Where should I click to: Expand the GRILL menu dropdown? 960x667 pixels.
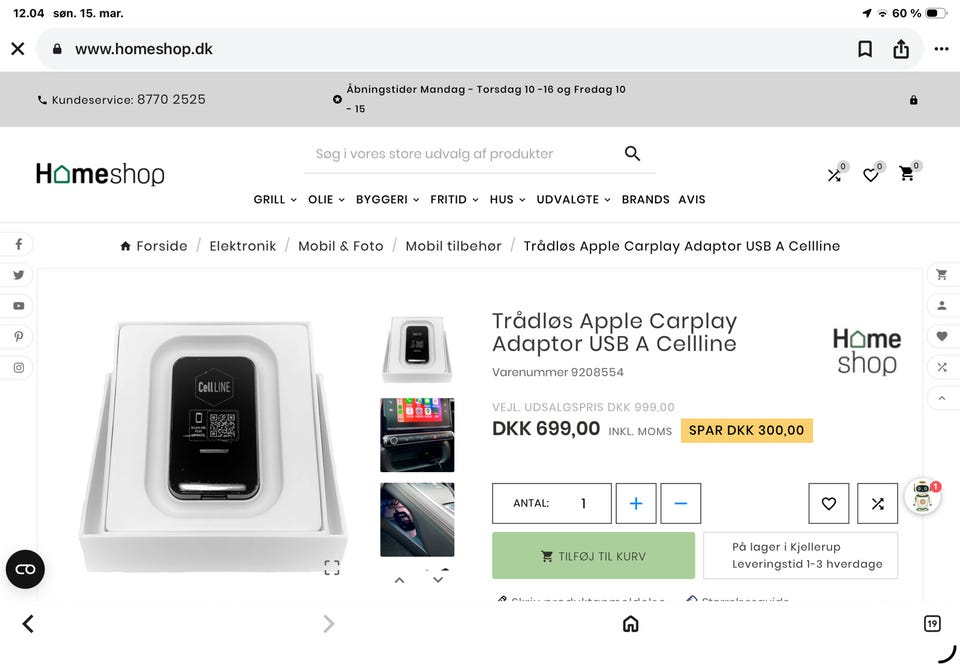pyautogui.click(x=275, y=200)
